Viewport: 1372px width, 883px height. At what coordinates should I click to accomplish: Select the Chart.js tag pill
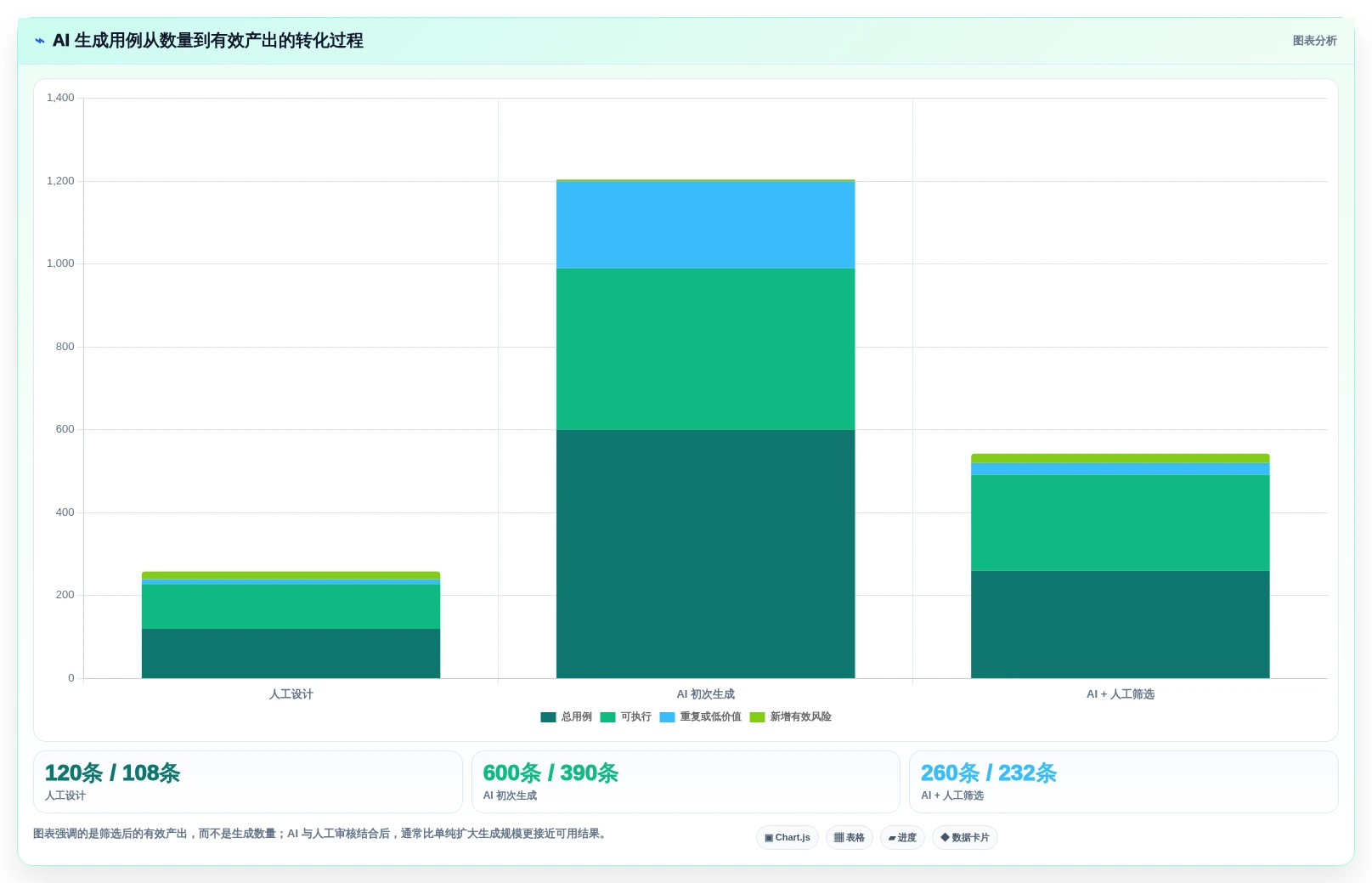pos(788,837)
